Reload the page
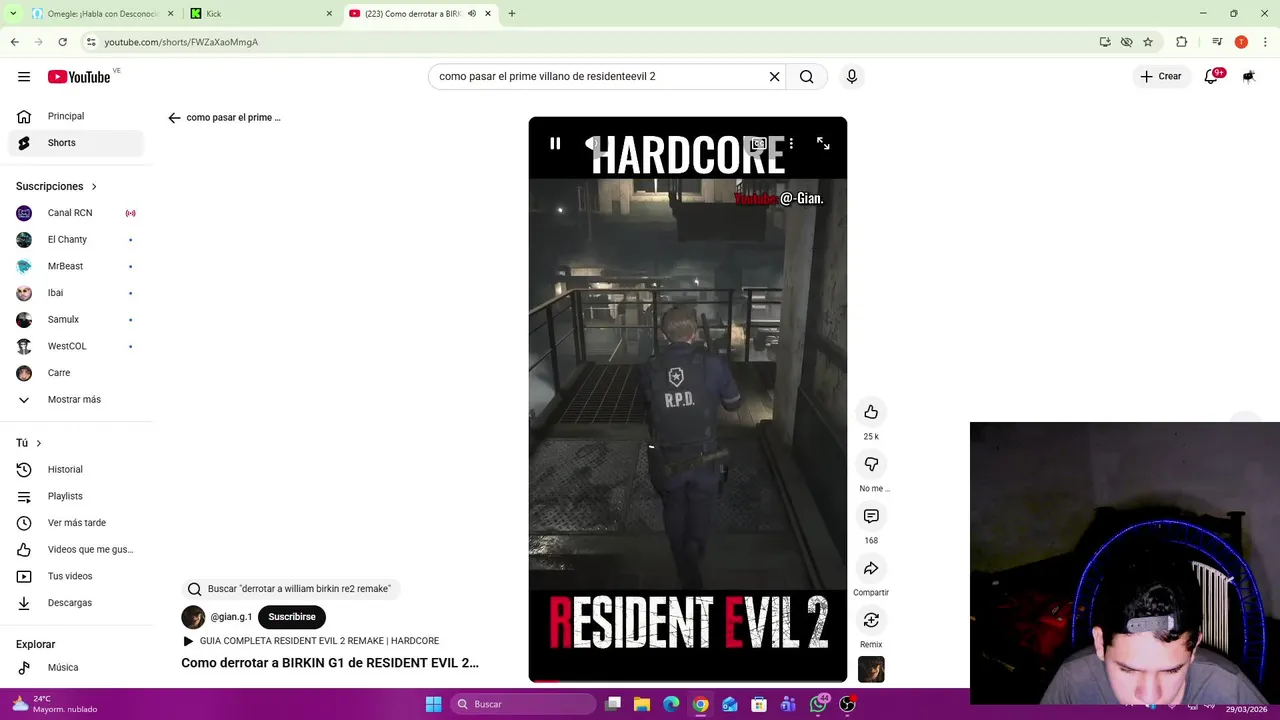Image resolution: width=1280 pixels, height=720 pixels. 62,42
